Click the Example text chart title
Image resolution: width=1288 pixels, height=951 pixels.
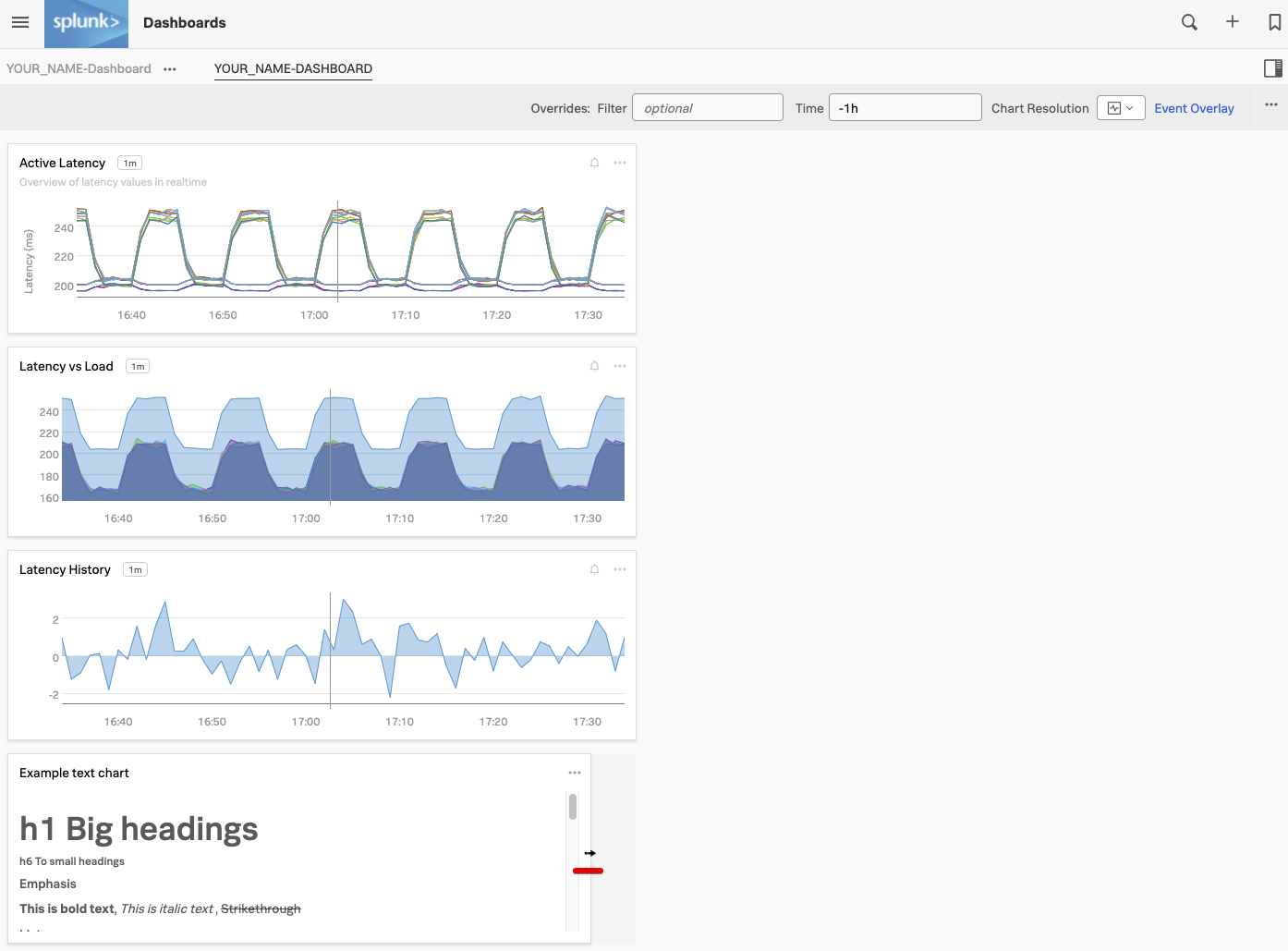click(x=74, y=774)
